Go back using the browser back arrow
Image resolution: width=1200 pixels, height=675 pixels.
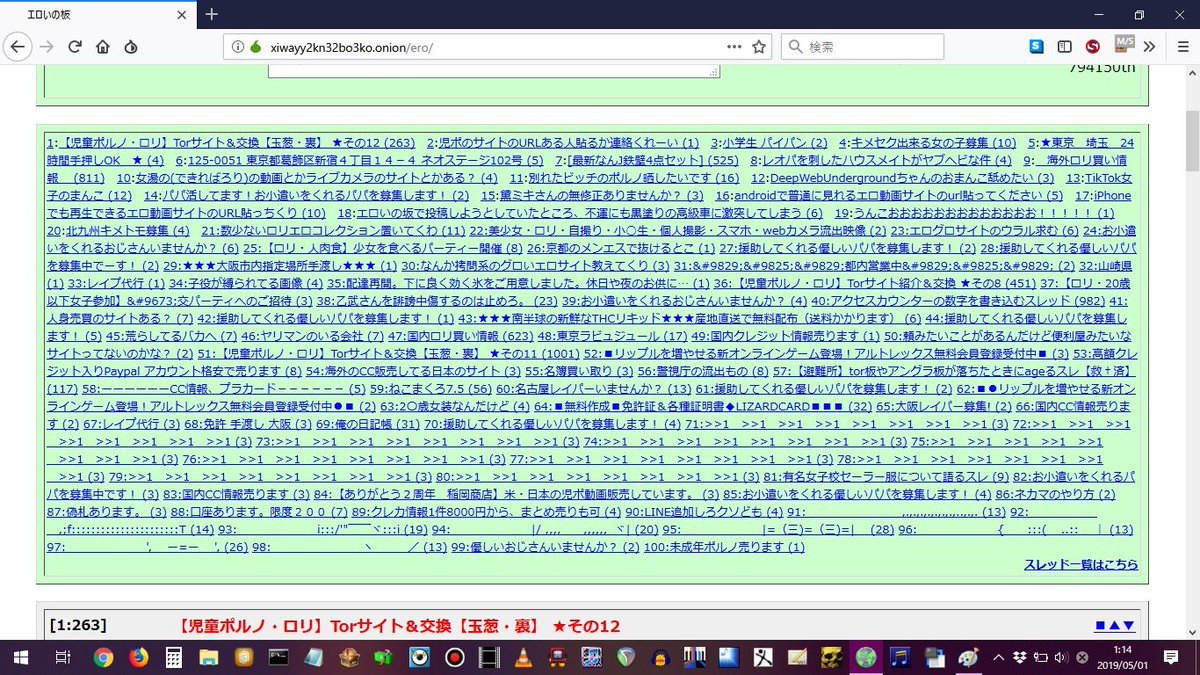18,46
